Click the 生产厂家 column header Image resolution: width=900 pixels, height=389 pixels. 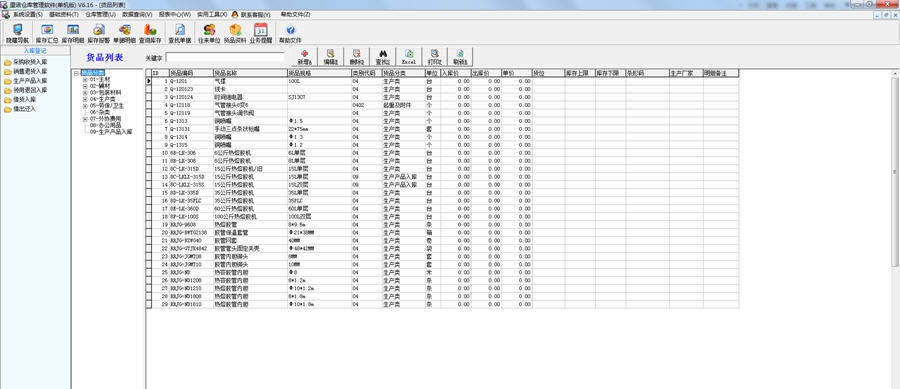click(686, 73)
